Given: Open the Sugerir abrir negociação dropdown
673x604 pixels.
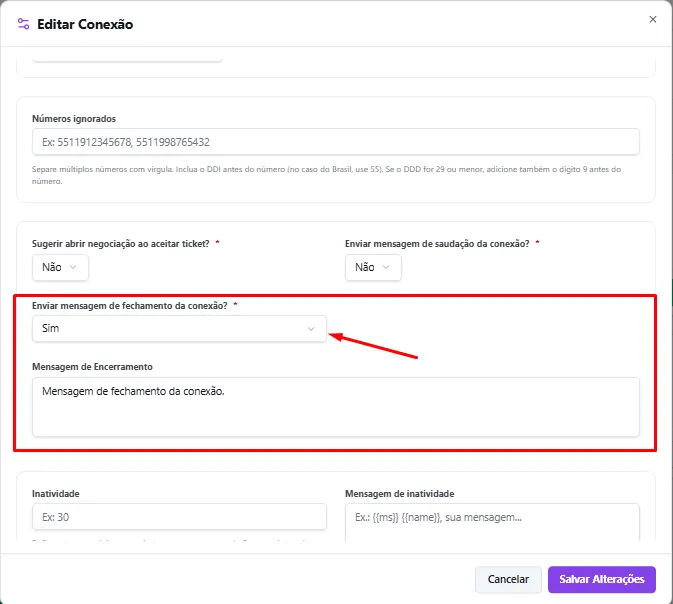Looking at the screenshot, I should (x=61, y=267).
